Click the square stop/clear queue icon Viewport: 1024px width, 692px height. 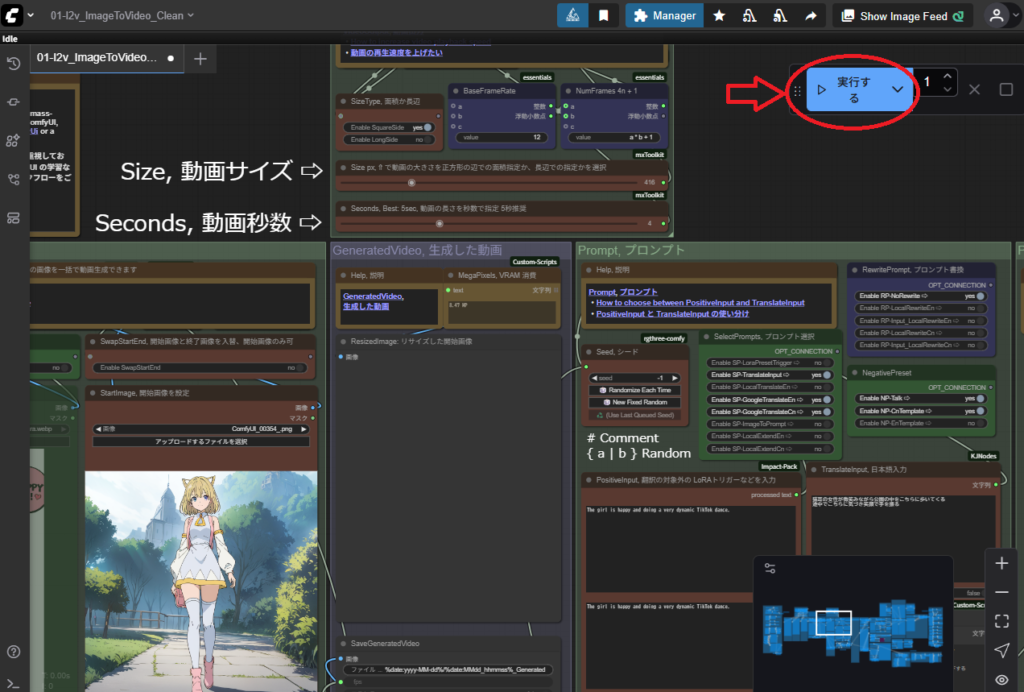click(x=1006, y=89)
